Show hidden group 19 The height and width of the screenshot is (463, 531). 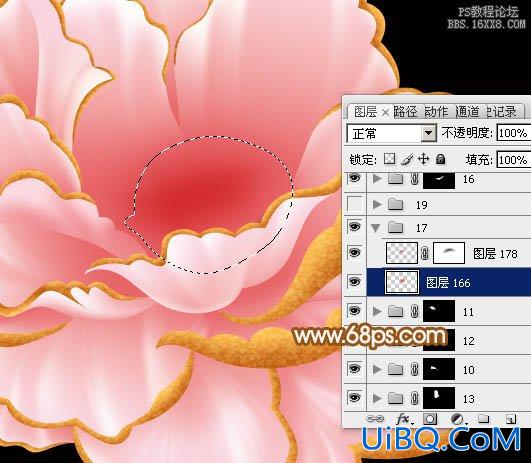point(355,204)
